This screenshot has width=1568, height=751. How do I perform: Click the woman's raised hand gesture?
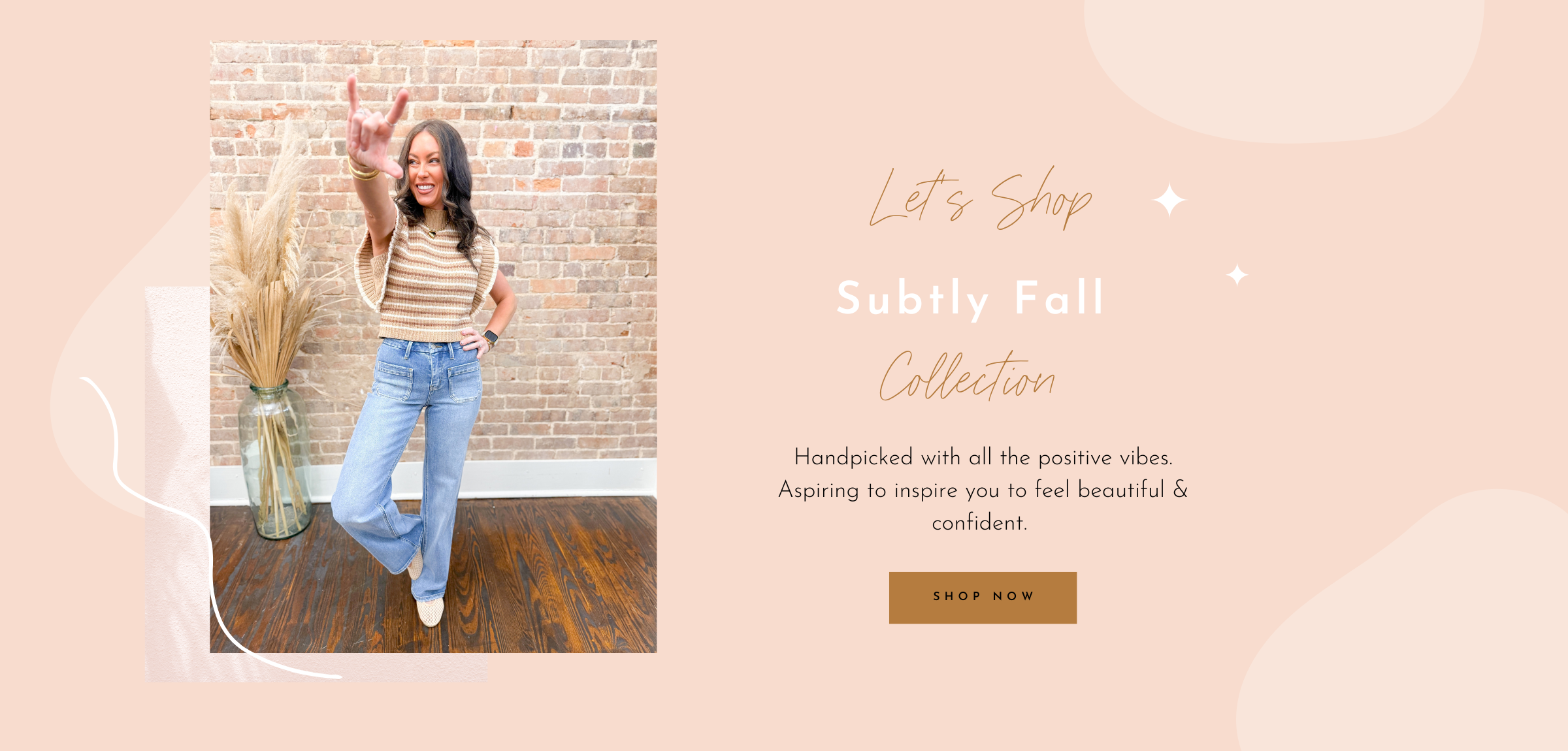pos(374,127)
